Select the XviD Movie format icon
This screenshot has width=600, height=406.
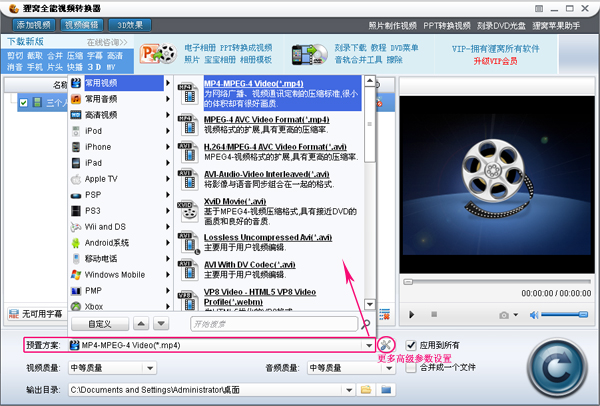tap(188, 211)
